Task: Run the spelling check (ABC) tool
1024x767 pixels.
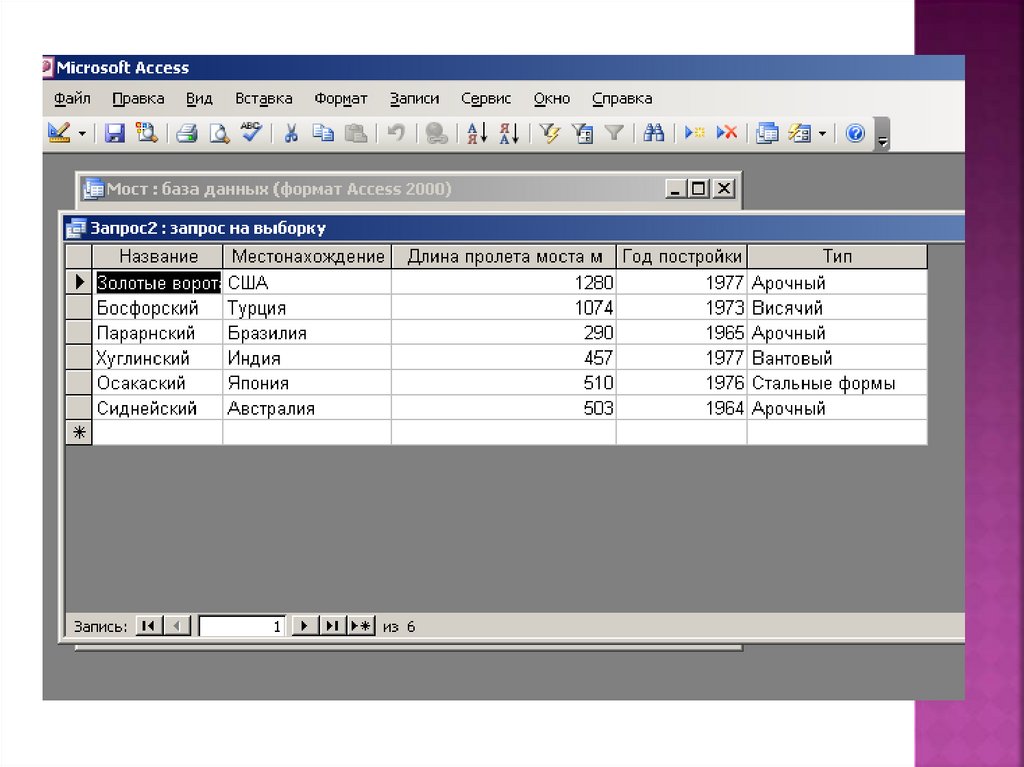Action: click(x=250, y=133)
